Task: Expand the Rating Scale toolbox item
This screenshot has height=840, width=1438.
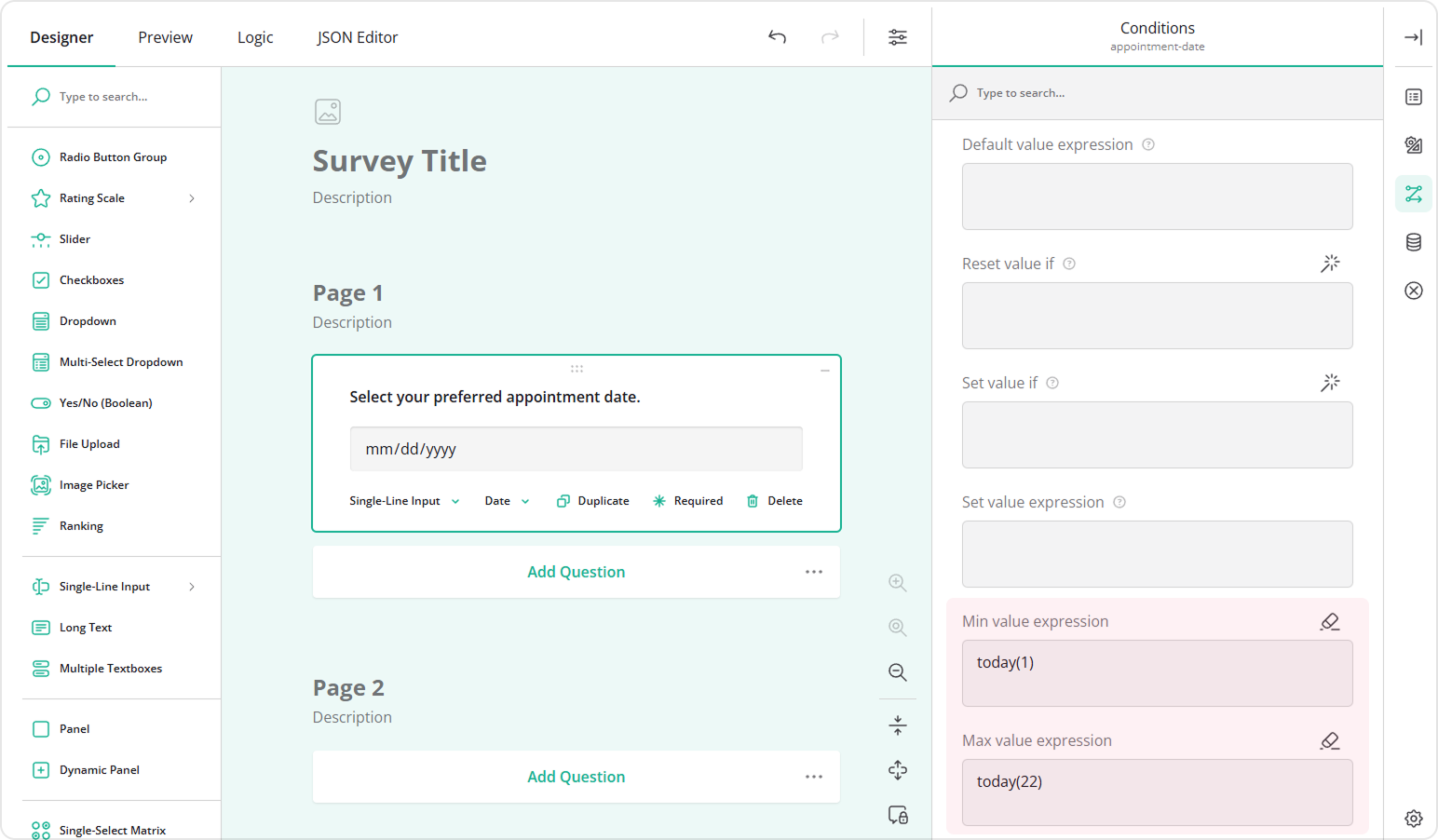Action: 191,198
